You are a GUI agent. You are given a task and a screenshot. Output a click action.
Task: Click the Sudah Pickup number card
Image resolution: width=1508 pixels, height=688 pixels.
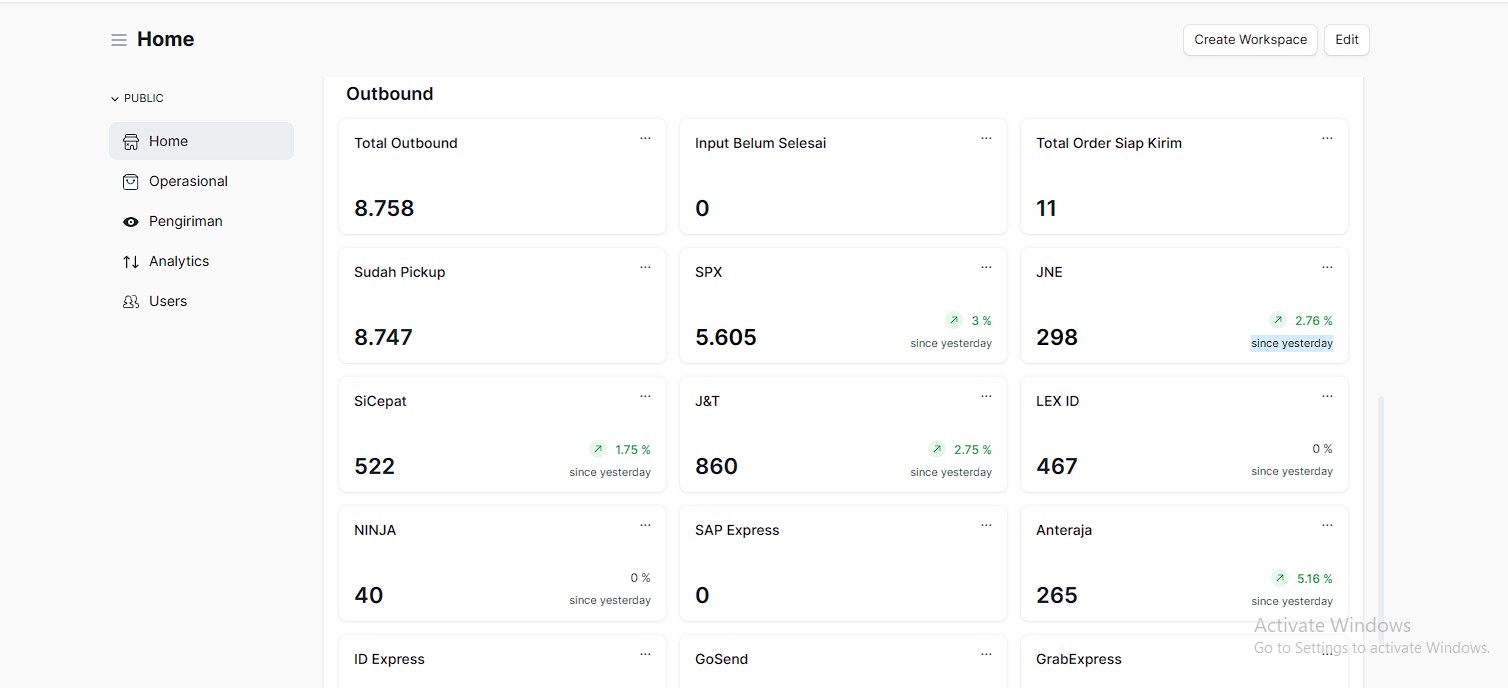502,306
